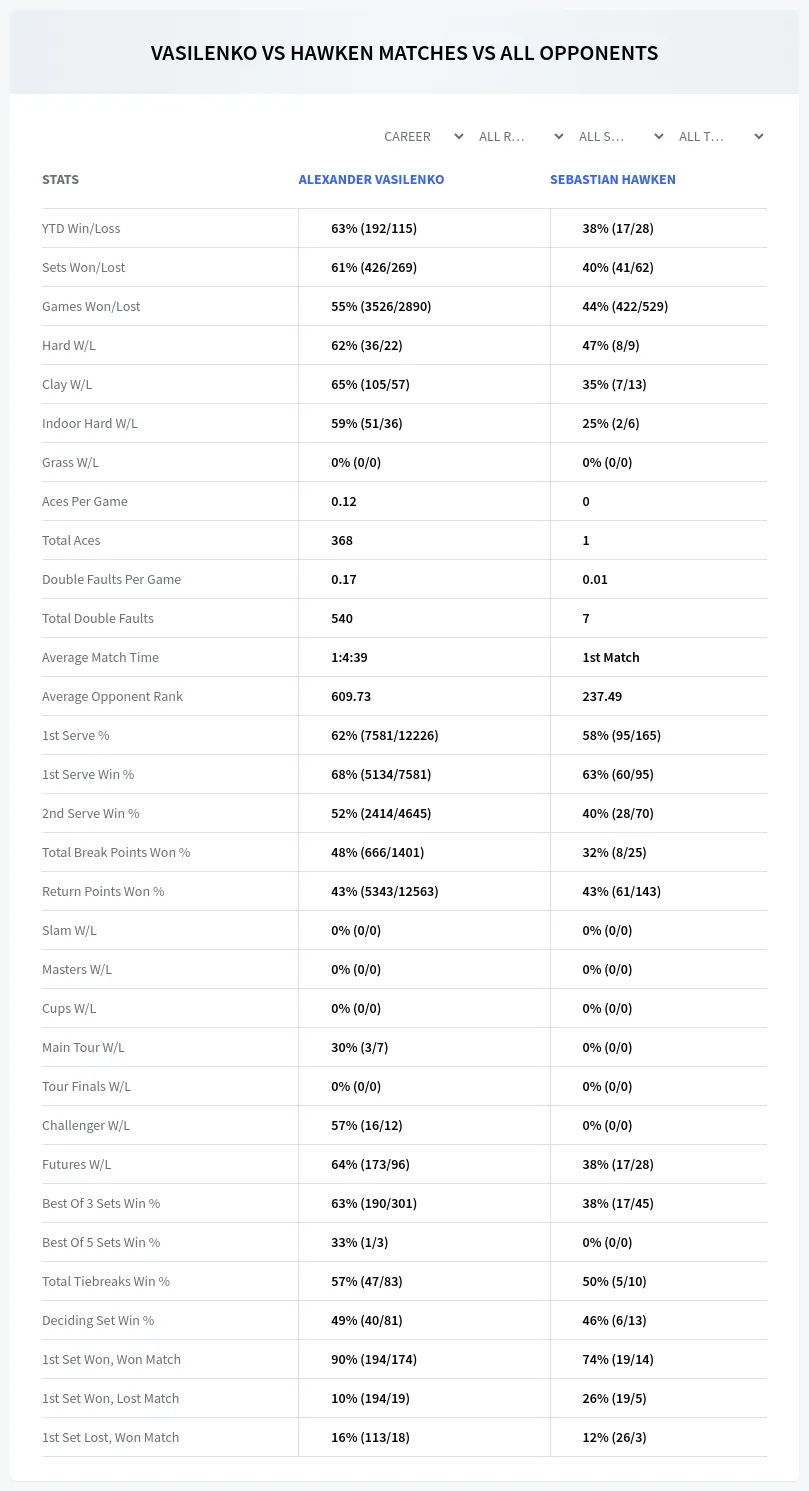Click the Average Opponent Rank label
The height and width of the screenshot is (1491, 809).
click(x=112, y=696)
